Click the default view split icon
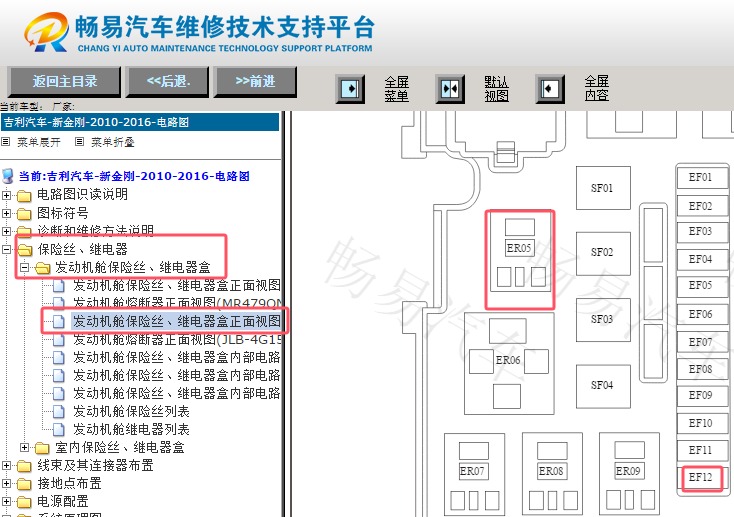 click(450, 89)
